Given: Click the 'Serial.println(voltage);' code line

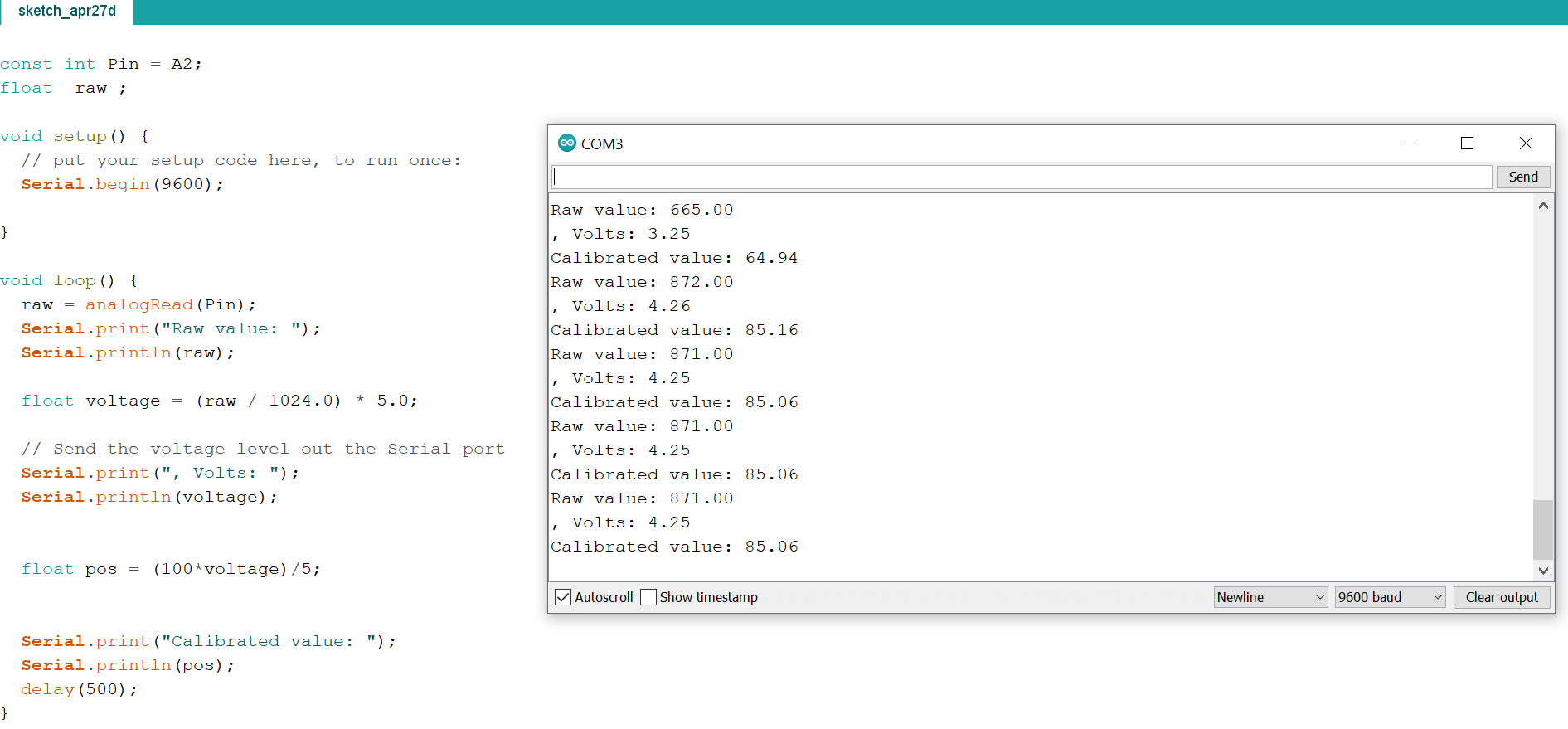Looking at the screenshot, I should [149, 497].
